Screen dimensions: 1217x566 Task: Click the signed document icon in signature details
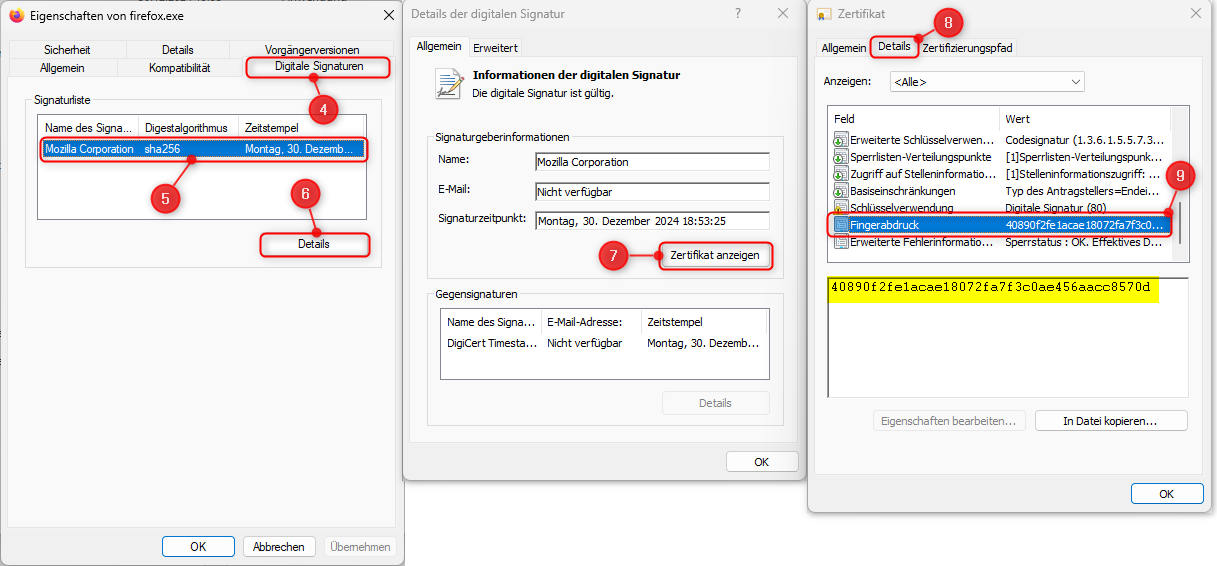[449, 84]
